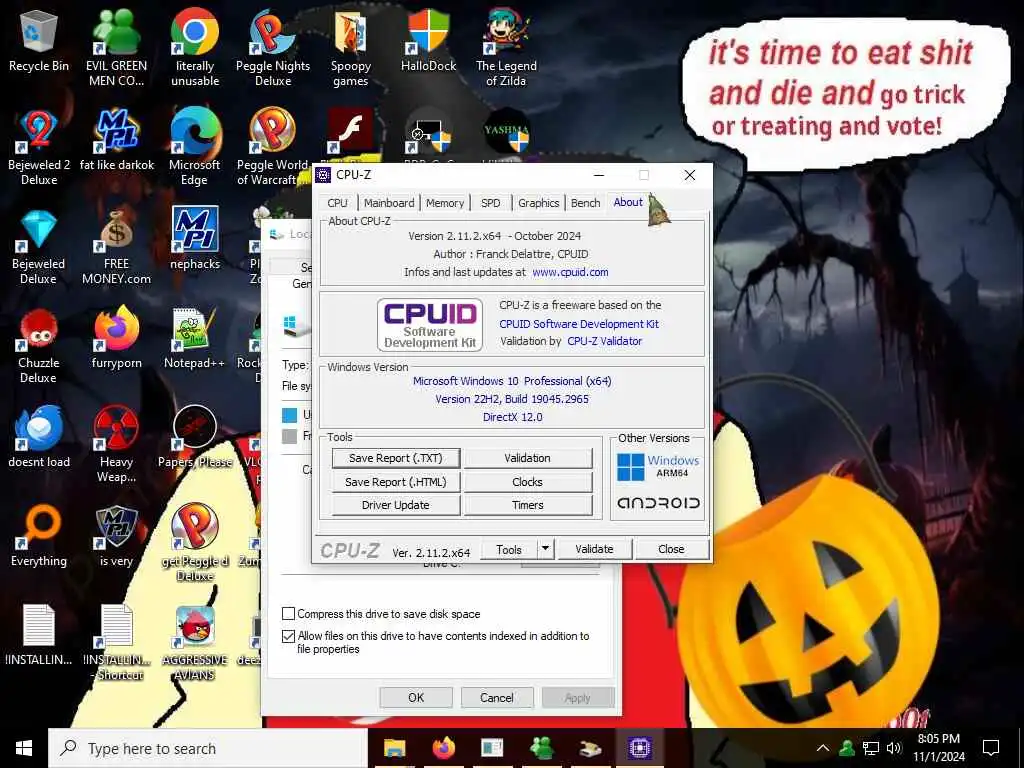
Task: Open the Clocks tool button
Action: tap(528, 482)
